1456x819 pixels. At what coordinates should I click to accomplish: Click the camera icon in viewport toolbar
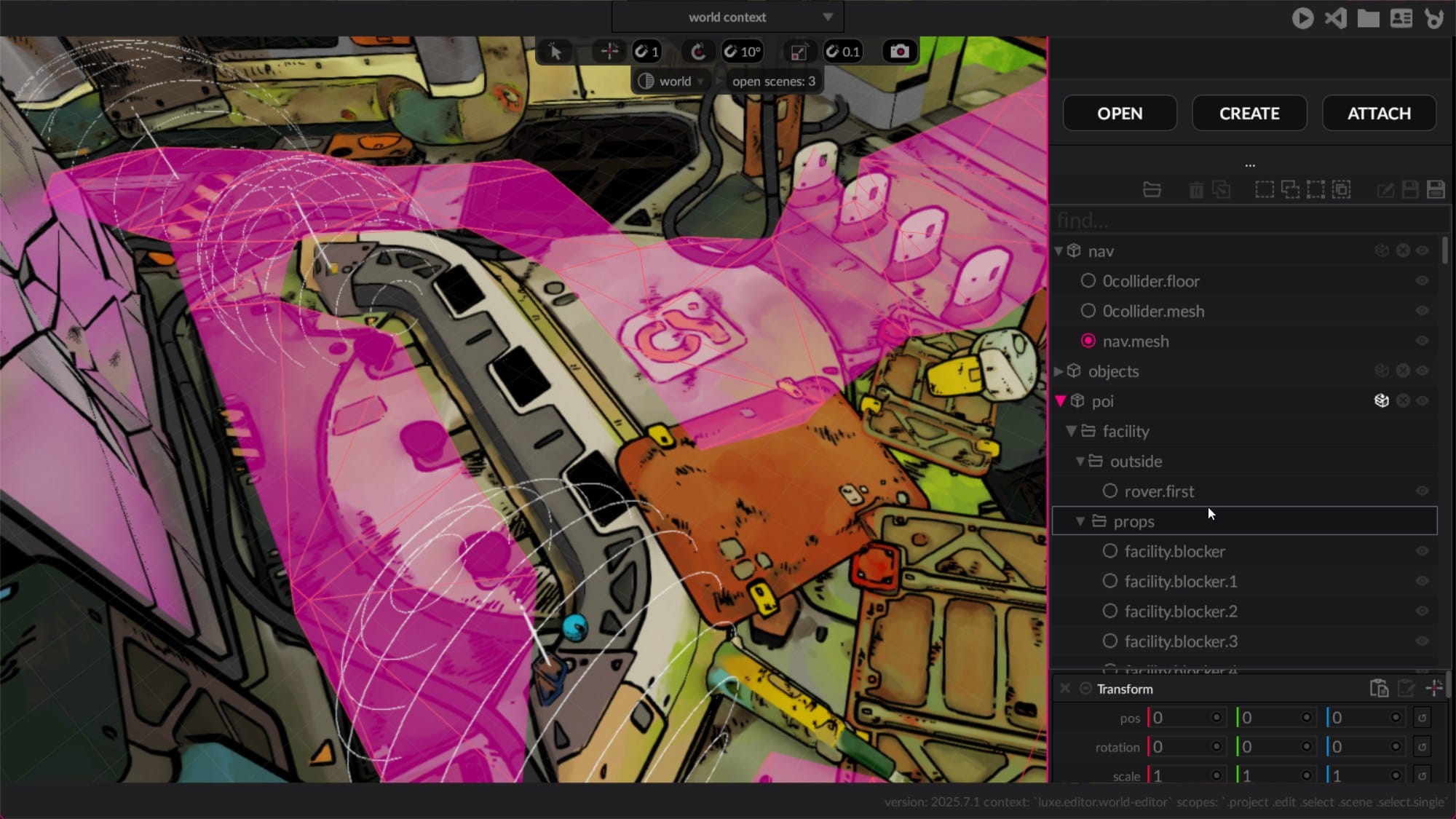click(900, 52)
